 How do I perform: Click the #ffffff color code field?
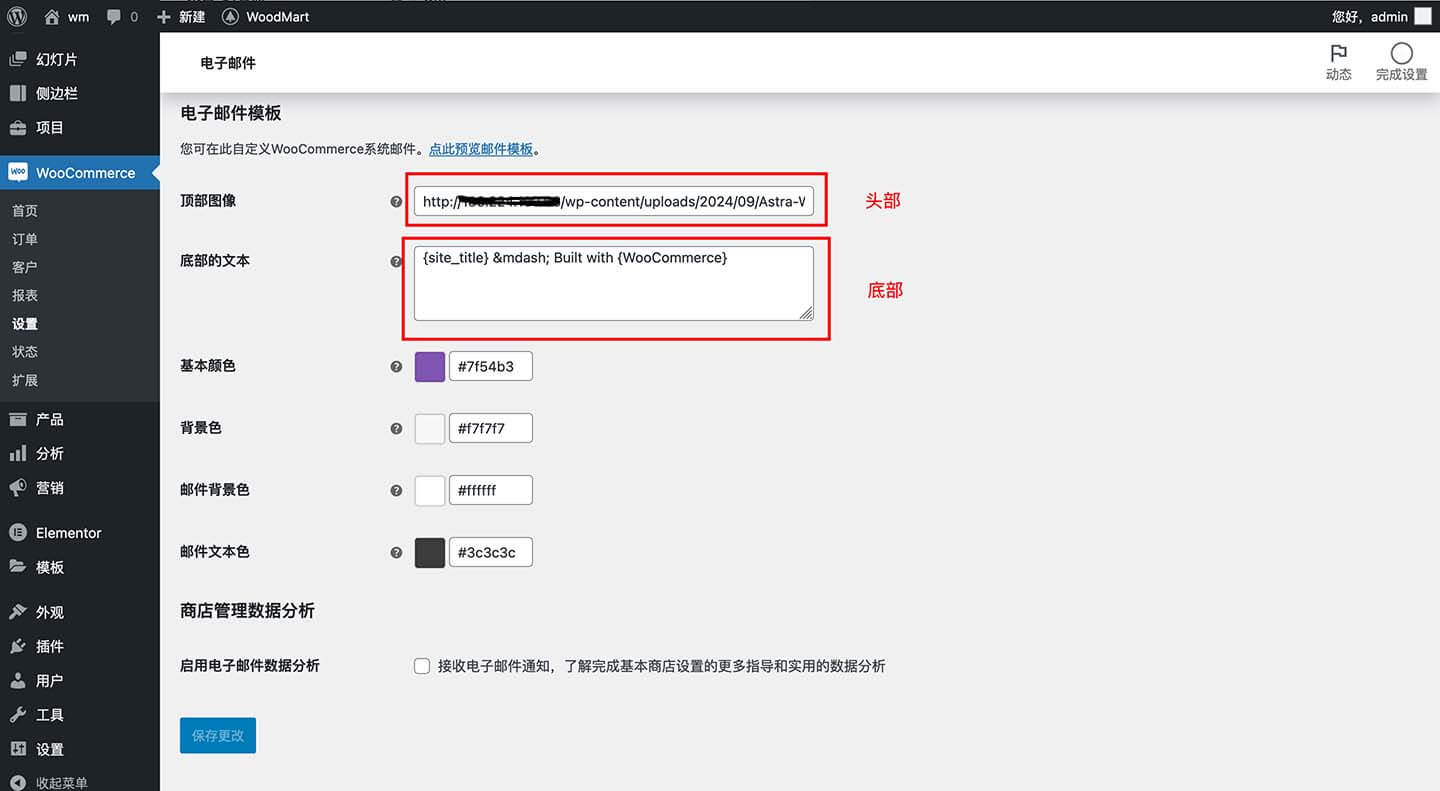[x=491, y=490]
